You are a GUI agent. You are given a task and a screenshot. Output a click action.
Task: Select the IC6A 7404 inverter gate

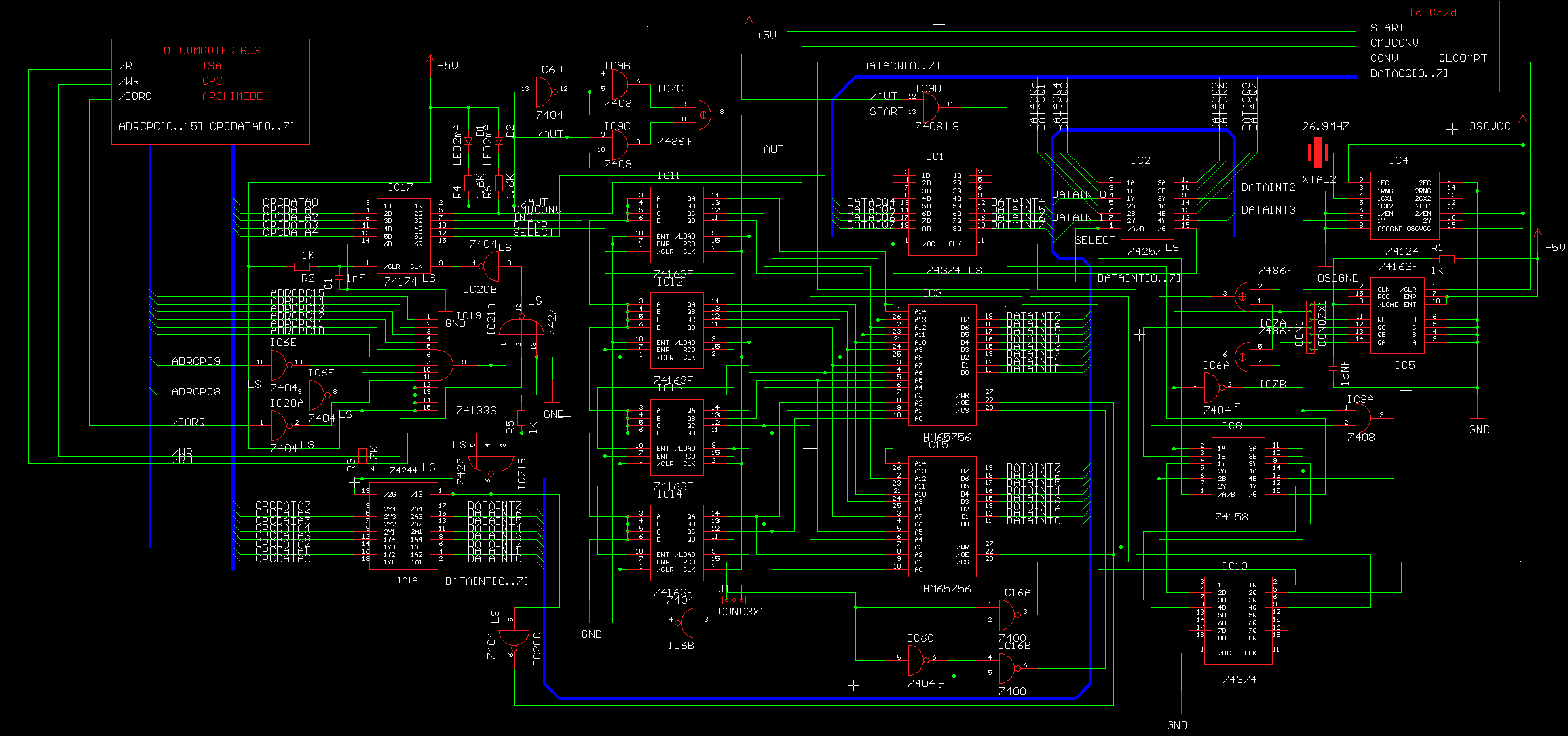tap(1213, 387)
